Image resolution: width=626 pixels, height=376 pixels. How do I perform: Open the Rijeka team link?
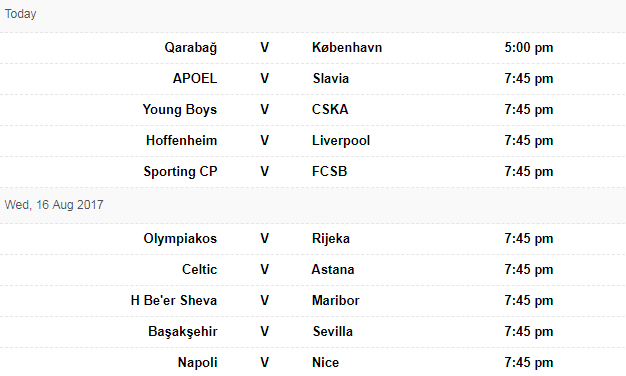(331, 239)
